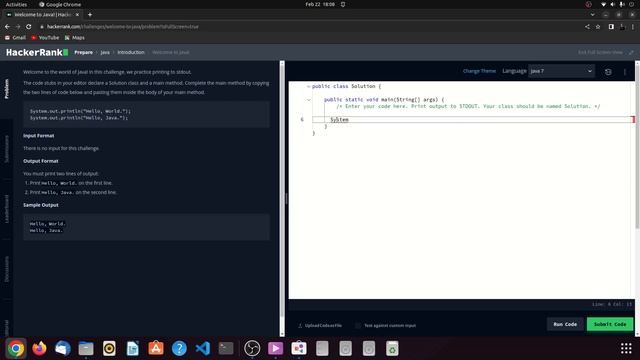Open the Chrome tab search chevron
This screenshot has height=360, width=640.
coord(592,15)
